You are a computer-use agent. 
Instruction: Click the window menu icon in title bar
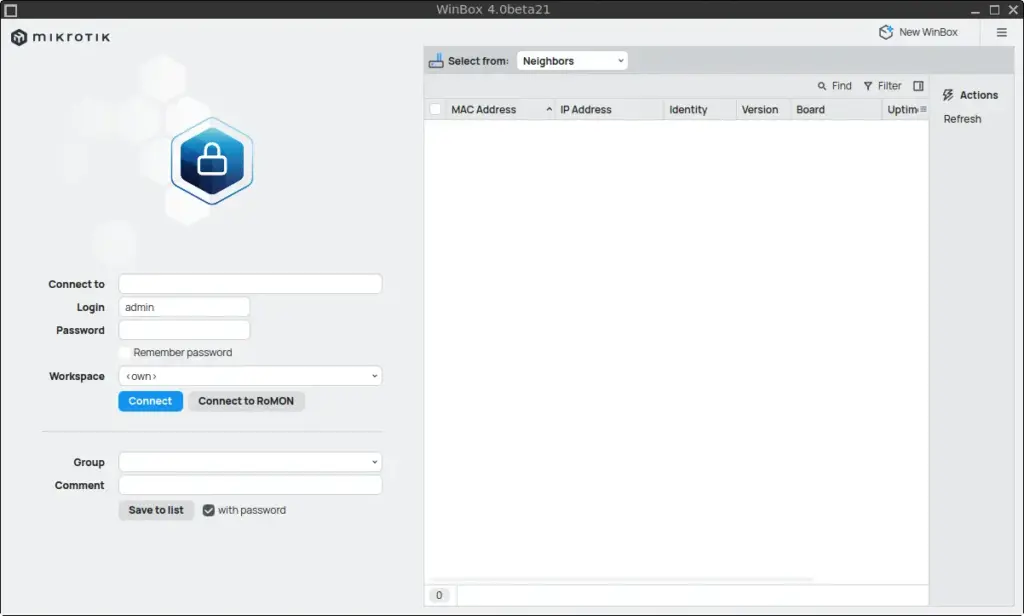(10, 10)
